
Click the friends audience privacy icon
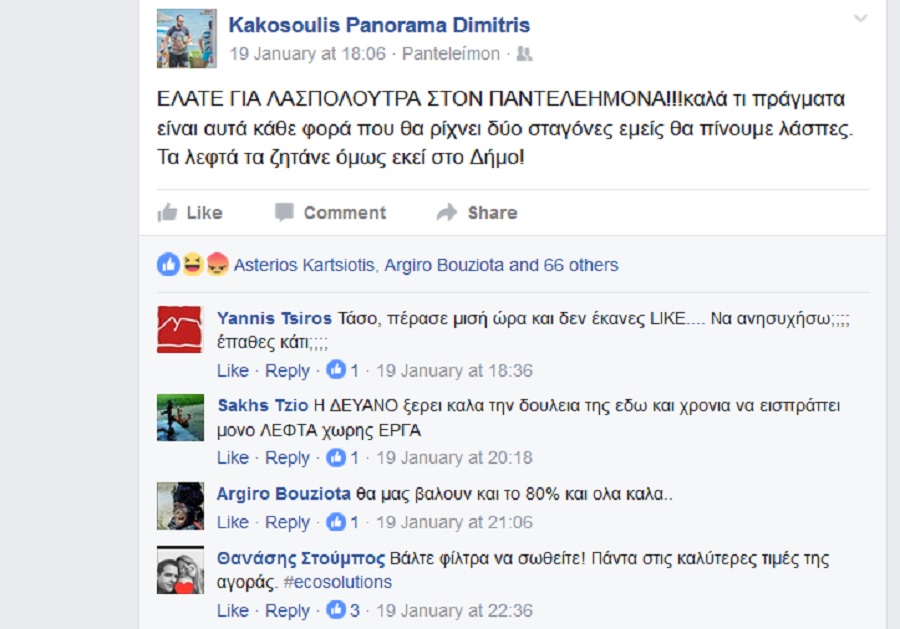524,54
